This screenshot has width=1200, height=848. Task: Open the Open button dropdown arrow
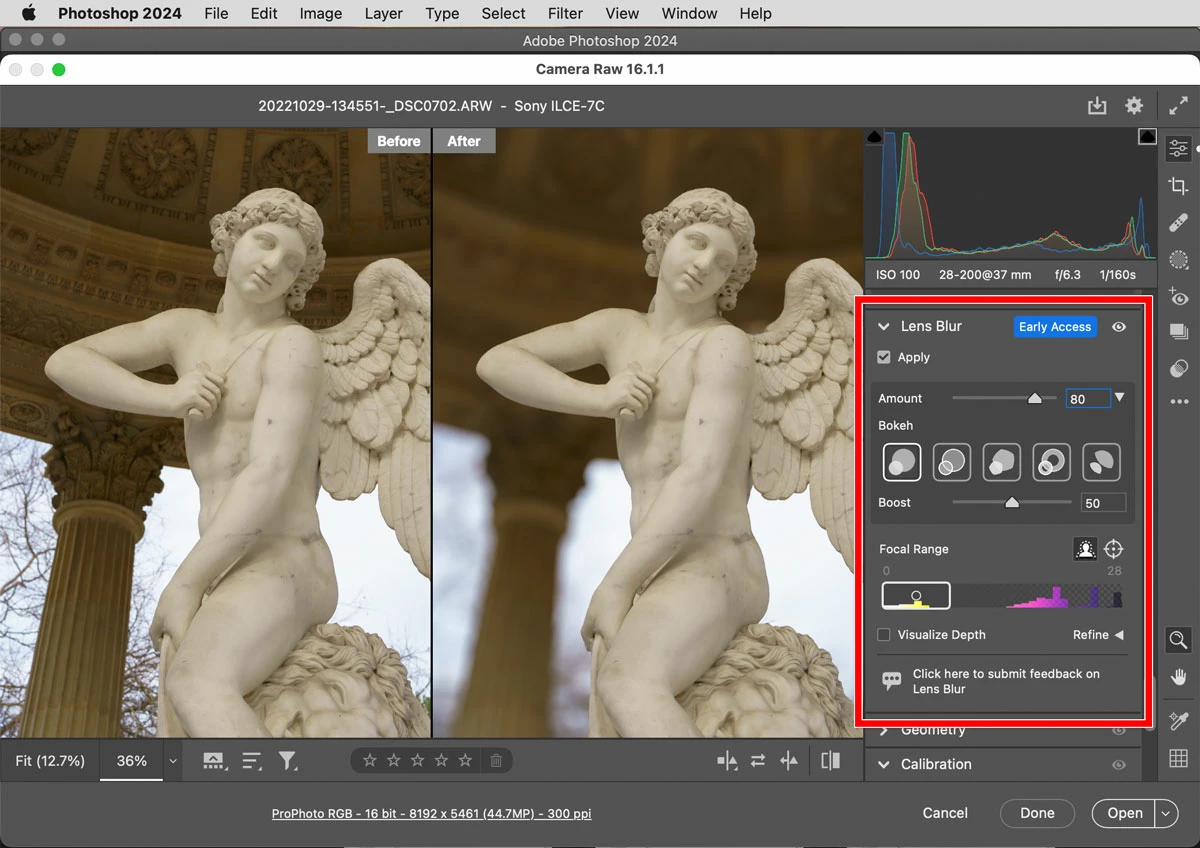pos(1167,814)
